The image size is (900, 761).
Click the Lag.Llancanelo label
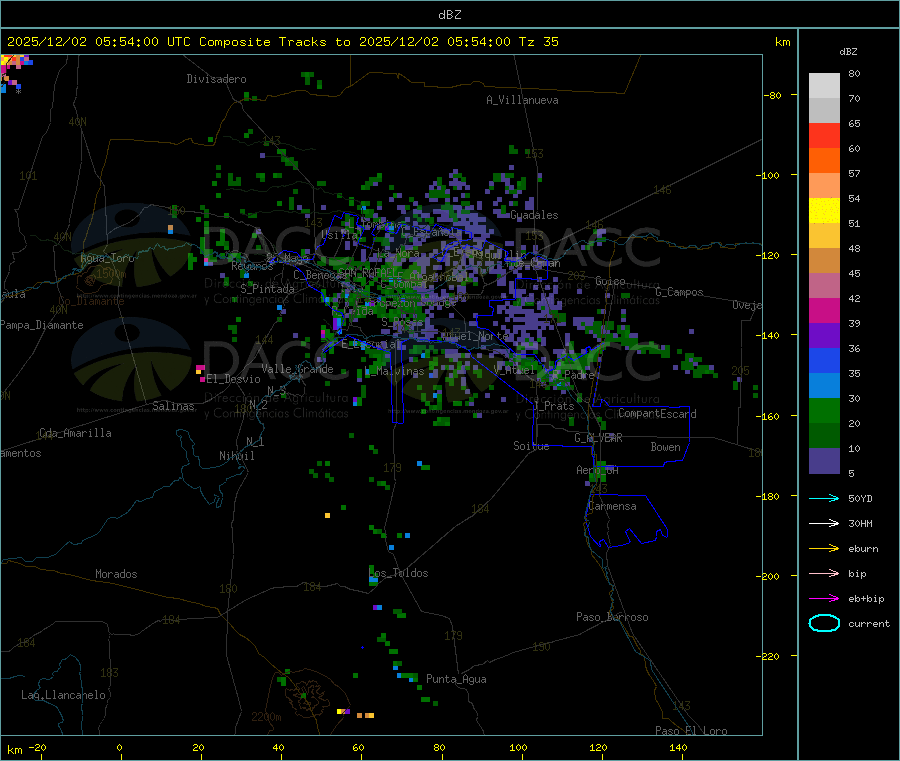click(x=63, y=695)
